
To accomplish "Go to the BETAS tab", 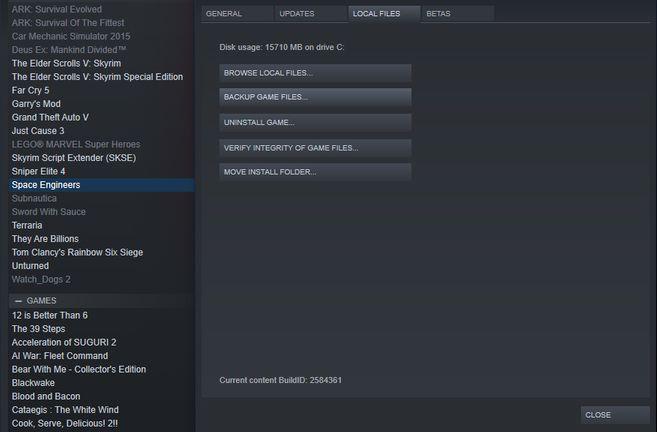I will point(458,13).
